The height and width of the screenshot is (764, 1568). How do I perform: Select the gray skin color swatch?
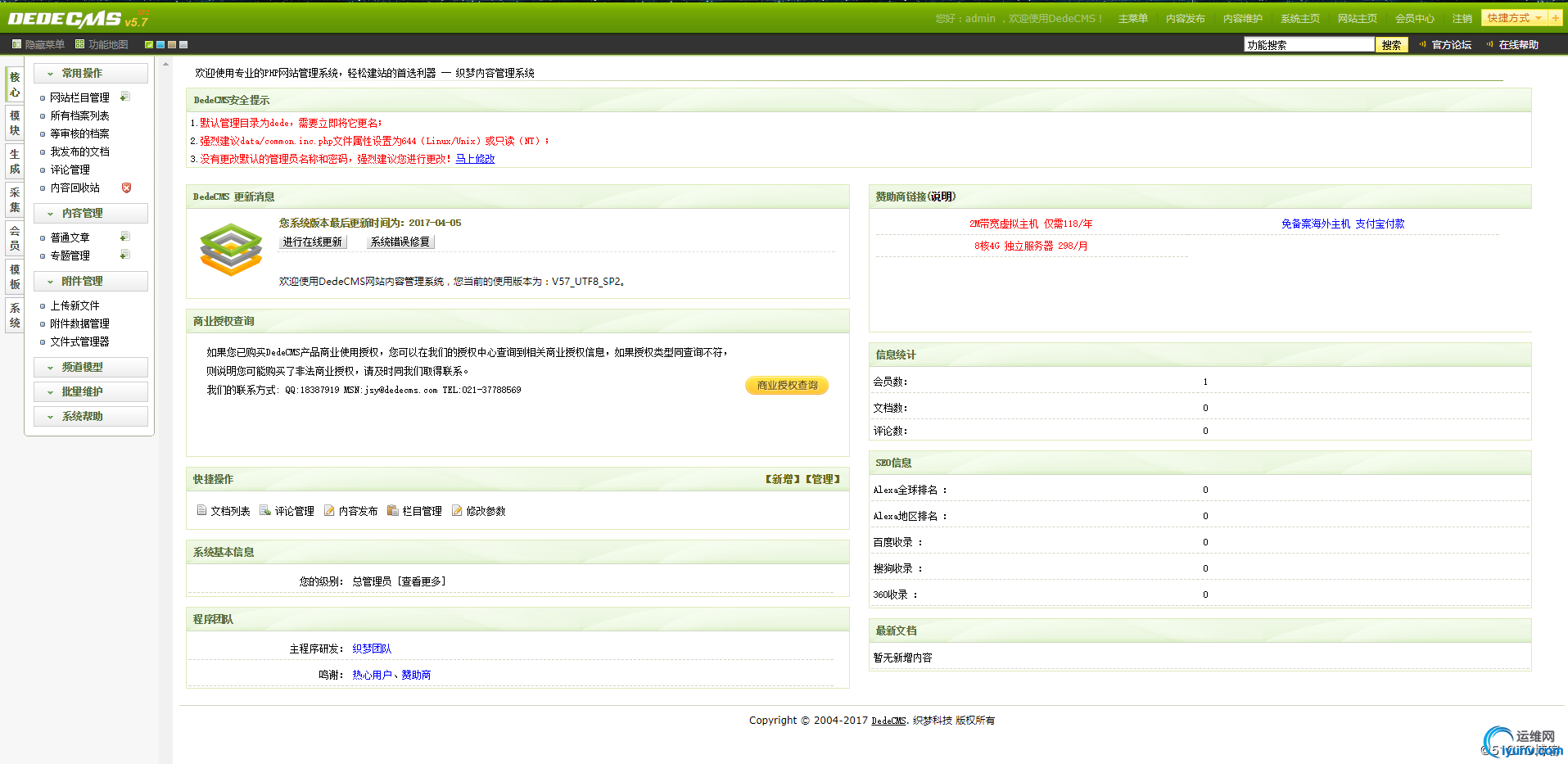pyautogui.click(x=183, y=44)
